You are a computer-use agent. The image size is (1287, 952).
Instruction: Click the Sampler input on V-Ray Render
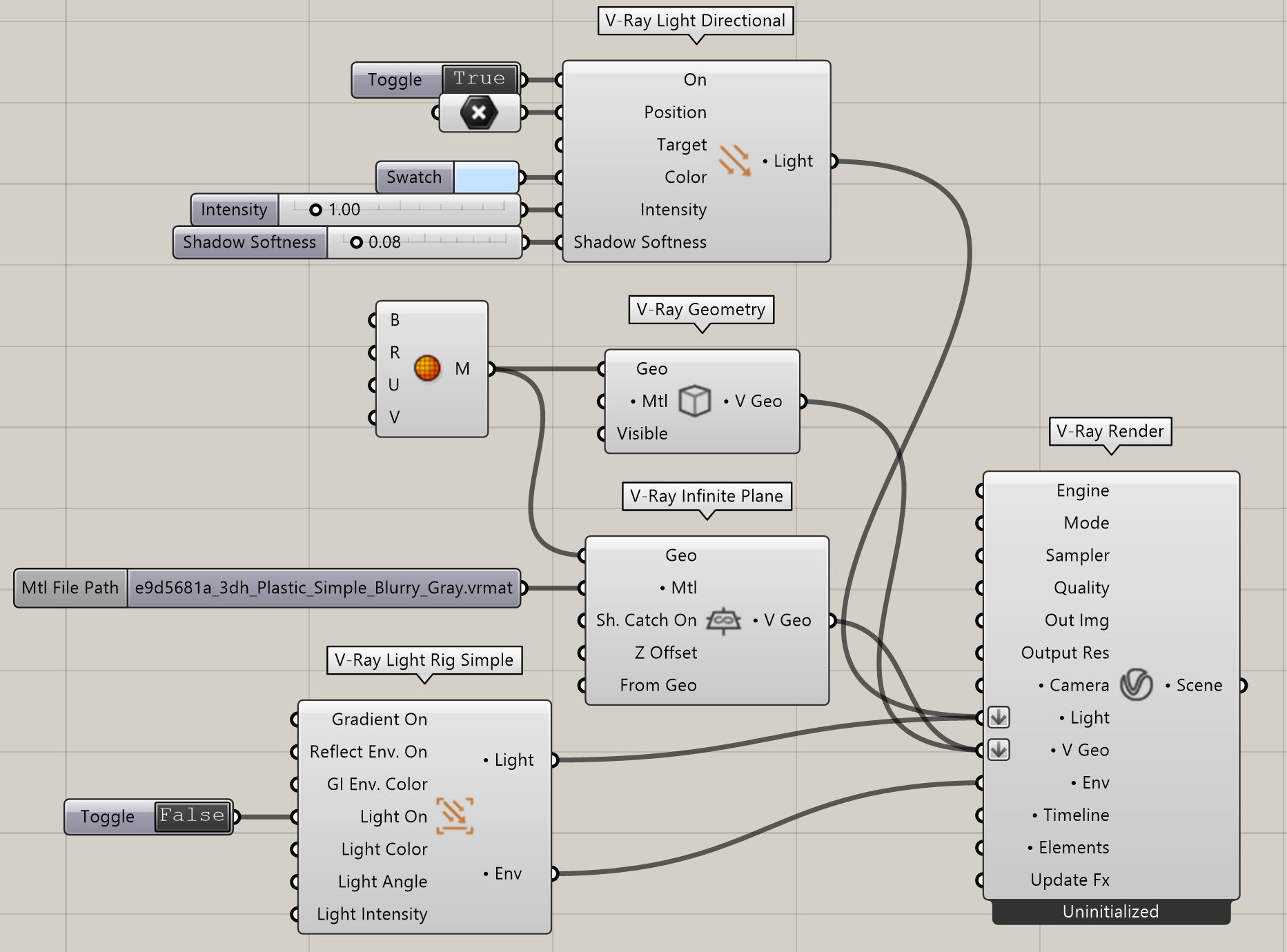coord(1077,555)
